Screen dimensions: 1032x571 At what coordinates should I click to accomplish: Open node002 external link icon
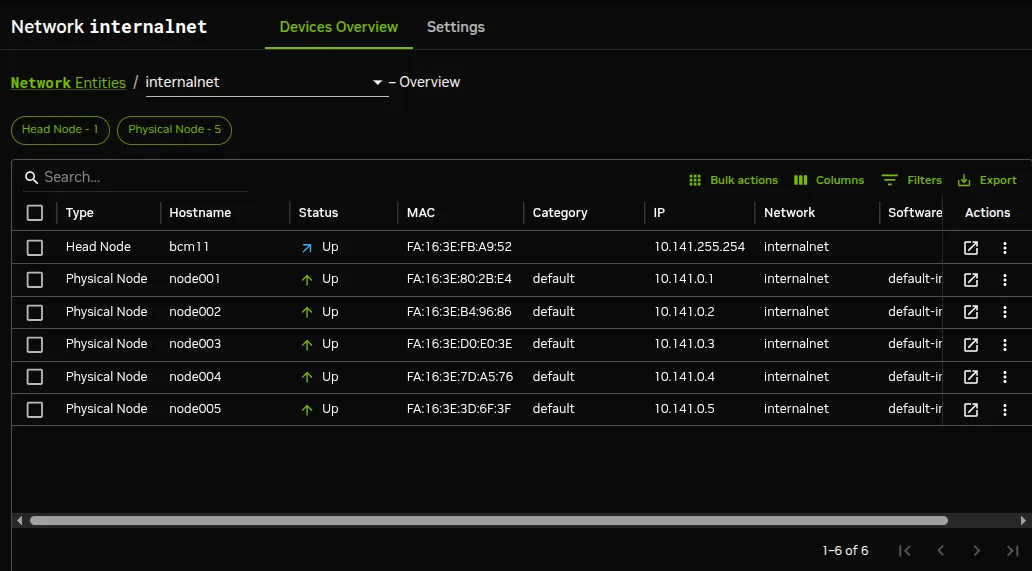[x=971, y=312]
